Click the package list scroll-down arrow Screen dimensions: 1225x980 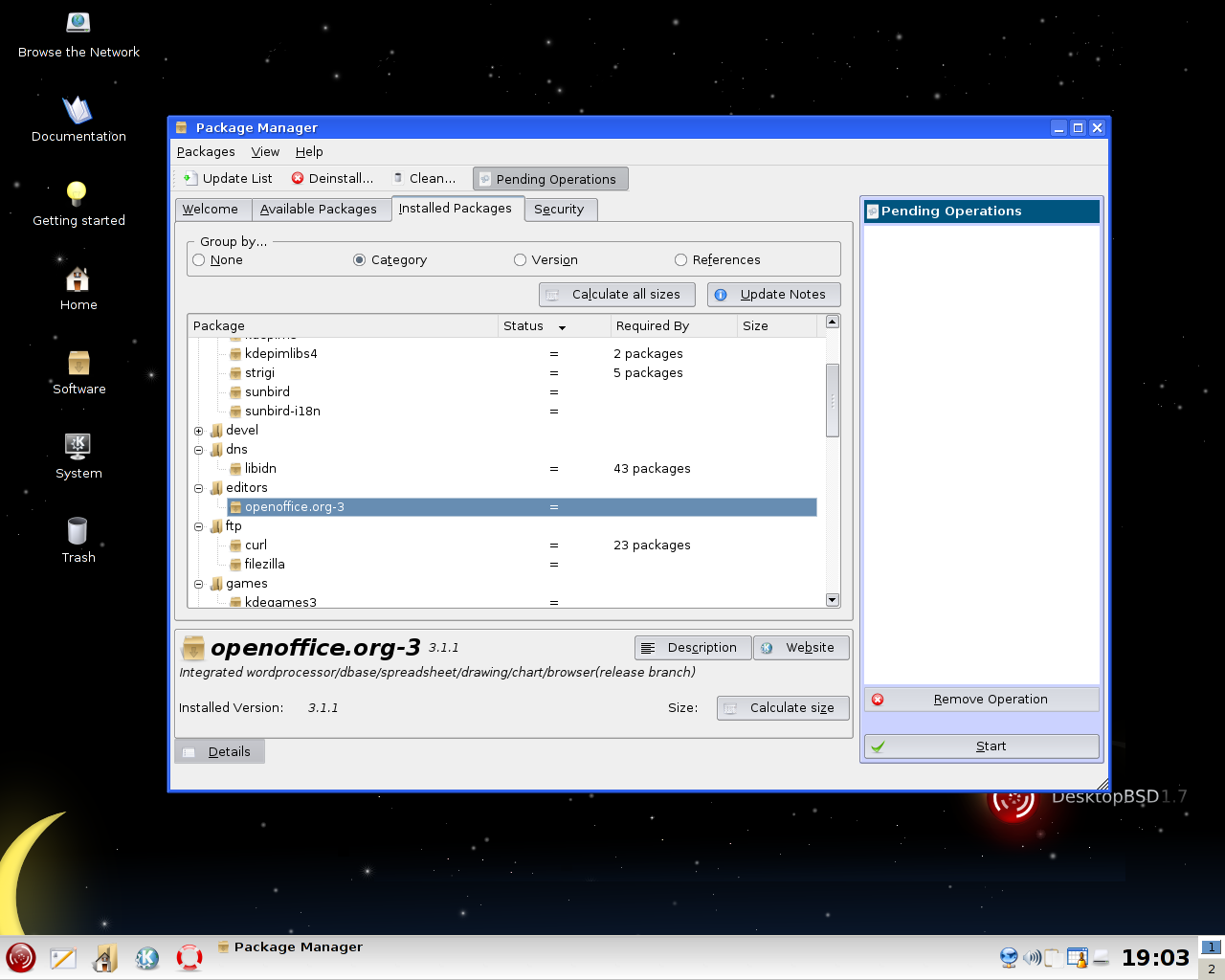click(x=833, y=600)
